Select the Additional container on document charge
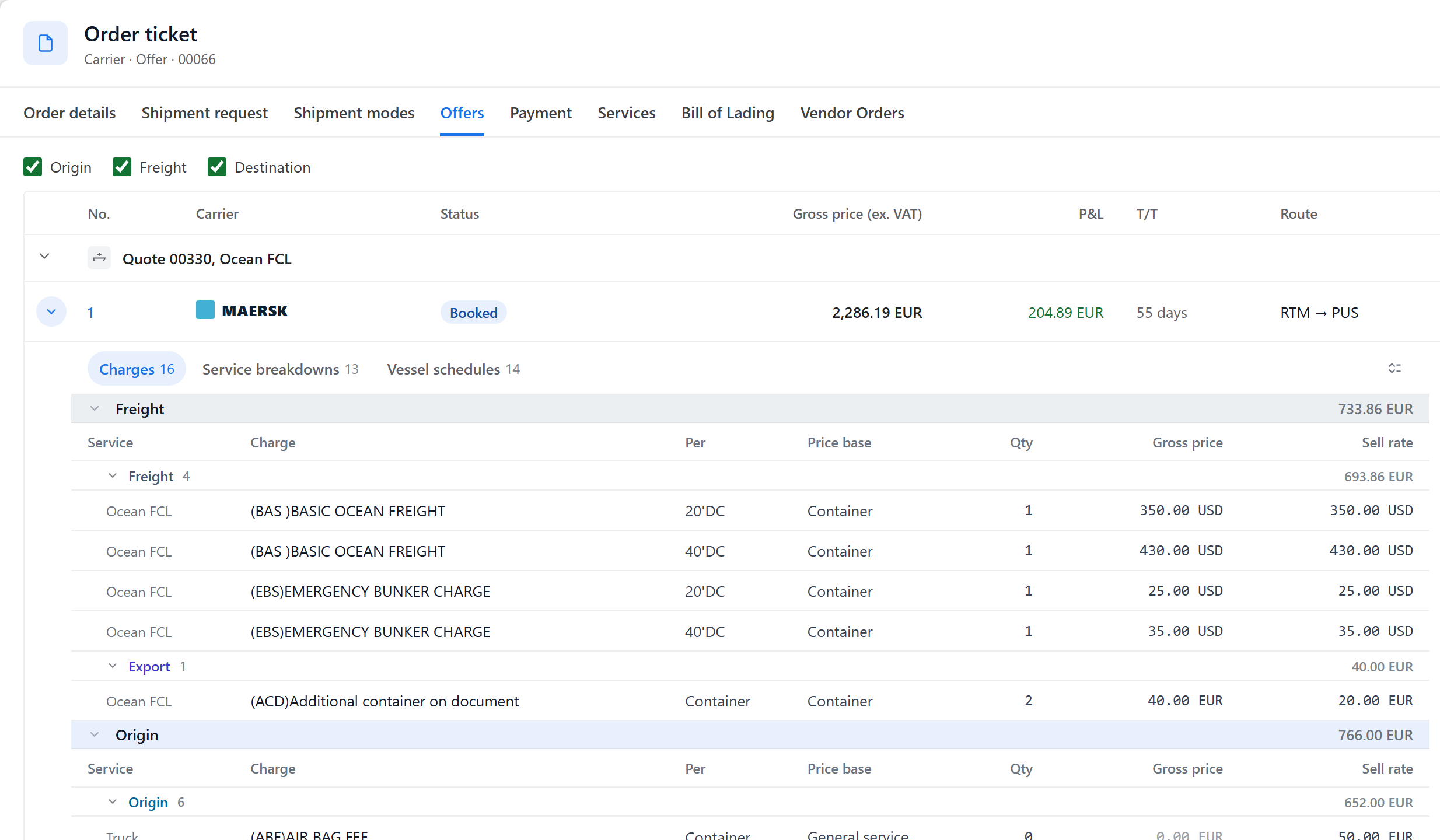This screenshot has width=1440, height=840. point(385,701)
